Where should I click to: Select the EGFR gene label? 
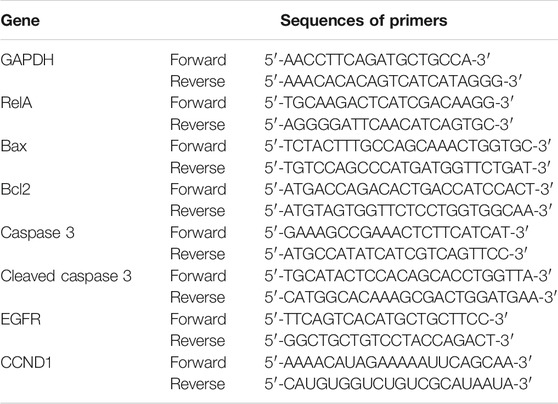click(21, 319)
